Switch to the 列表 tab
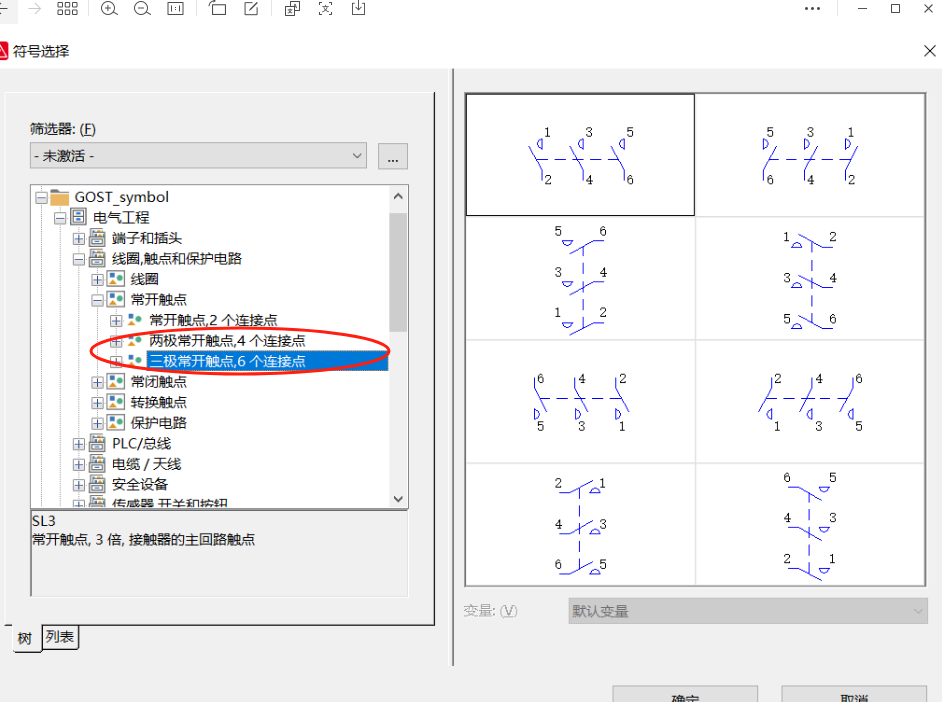Image resolution: width=942 pixels, height=702 pixels. (60, 637)
